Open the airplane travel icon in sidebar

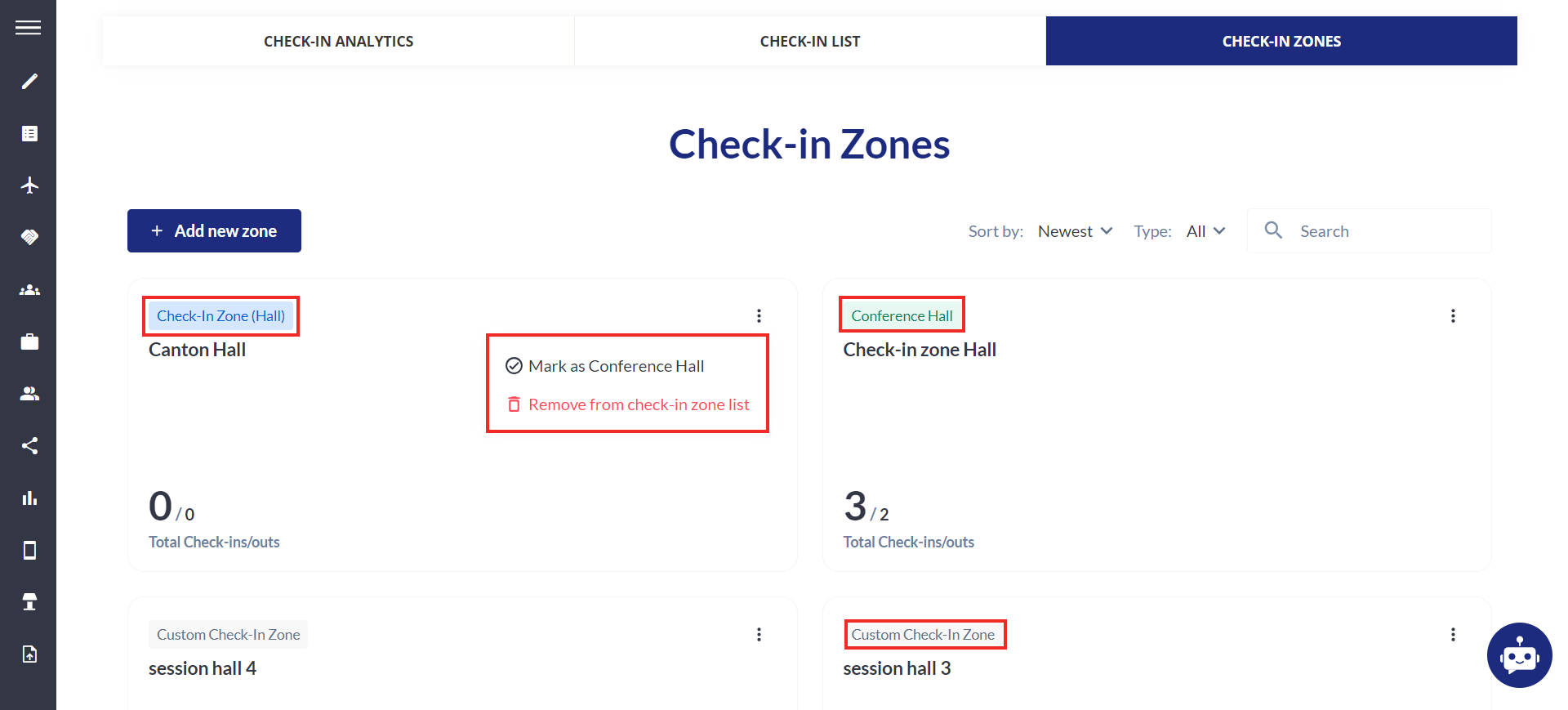[29, 185]
